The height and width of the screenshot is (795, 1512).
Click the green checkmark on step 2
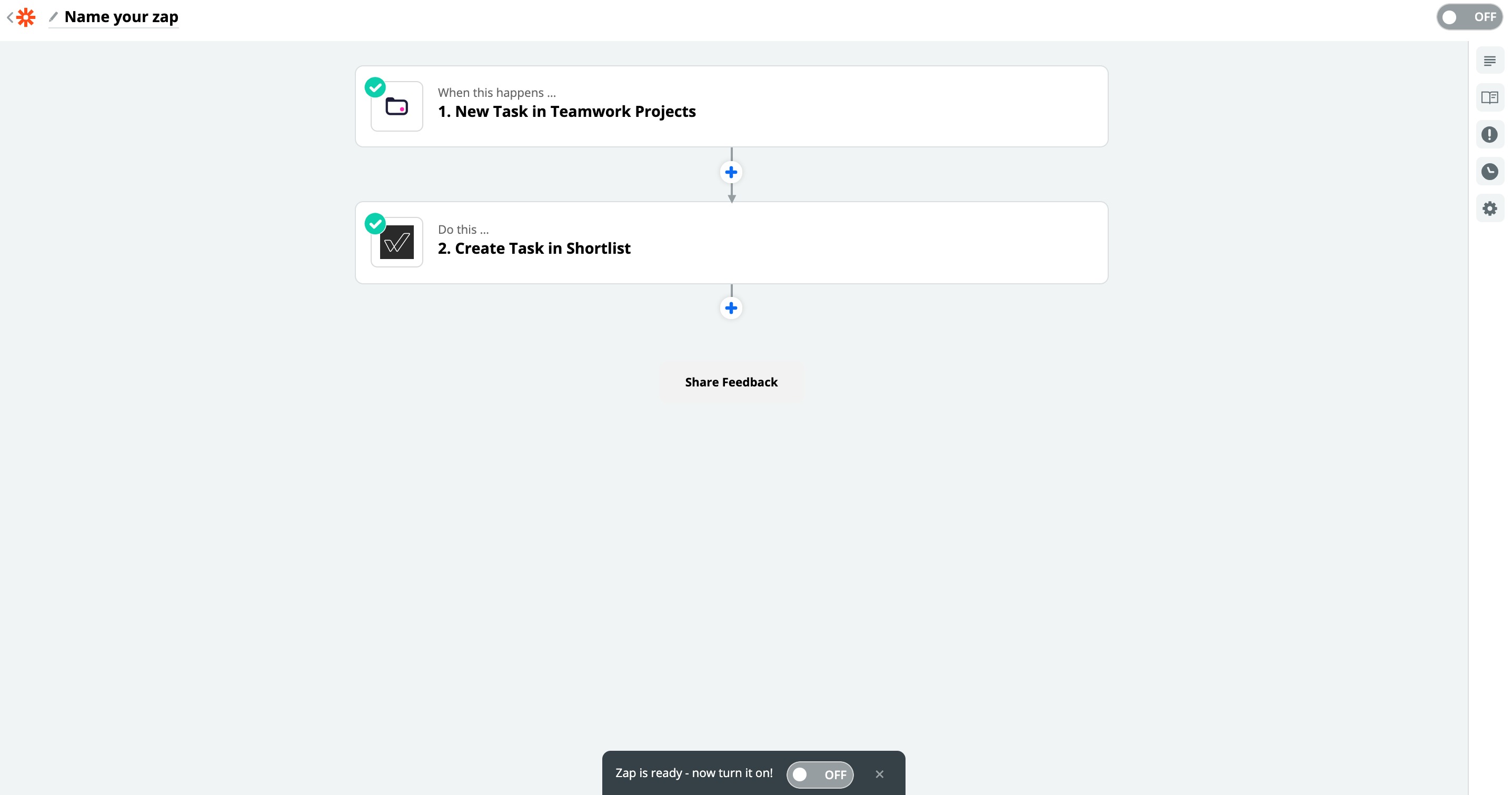tap(375, 224)
